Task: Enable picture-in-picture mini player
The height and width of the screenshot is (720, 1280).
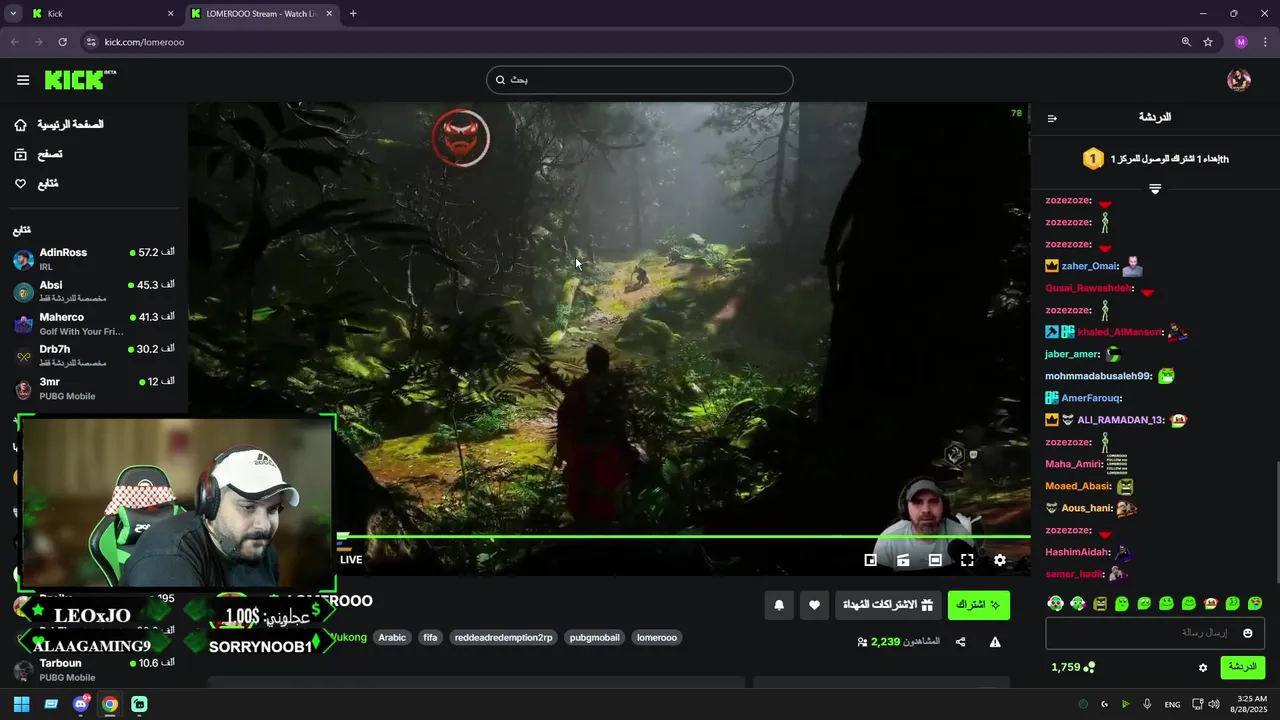Action: [x=871, y=560]
